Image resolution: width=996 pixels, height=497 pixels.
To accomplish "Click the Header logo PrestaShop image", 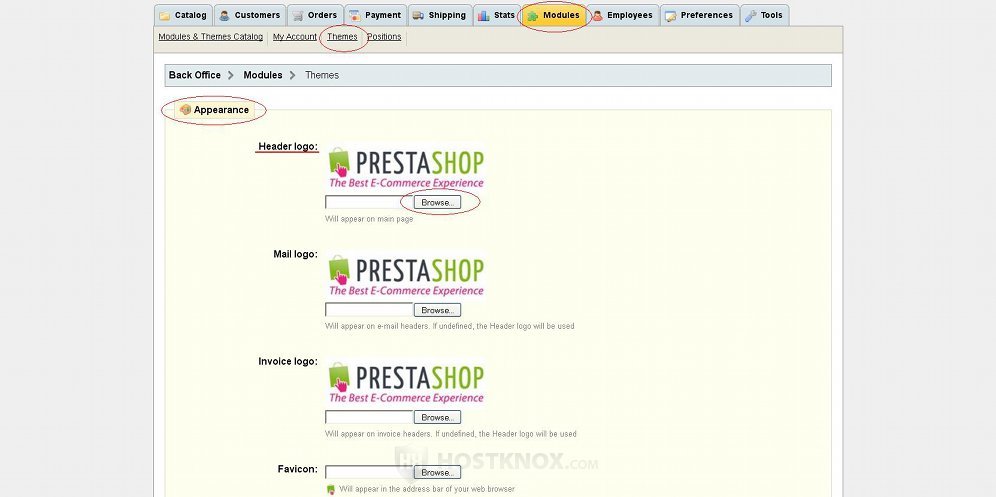I will (x=406, y=168).
